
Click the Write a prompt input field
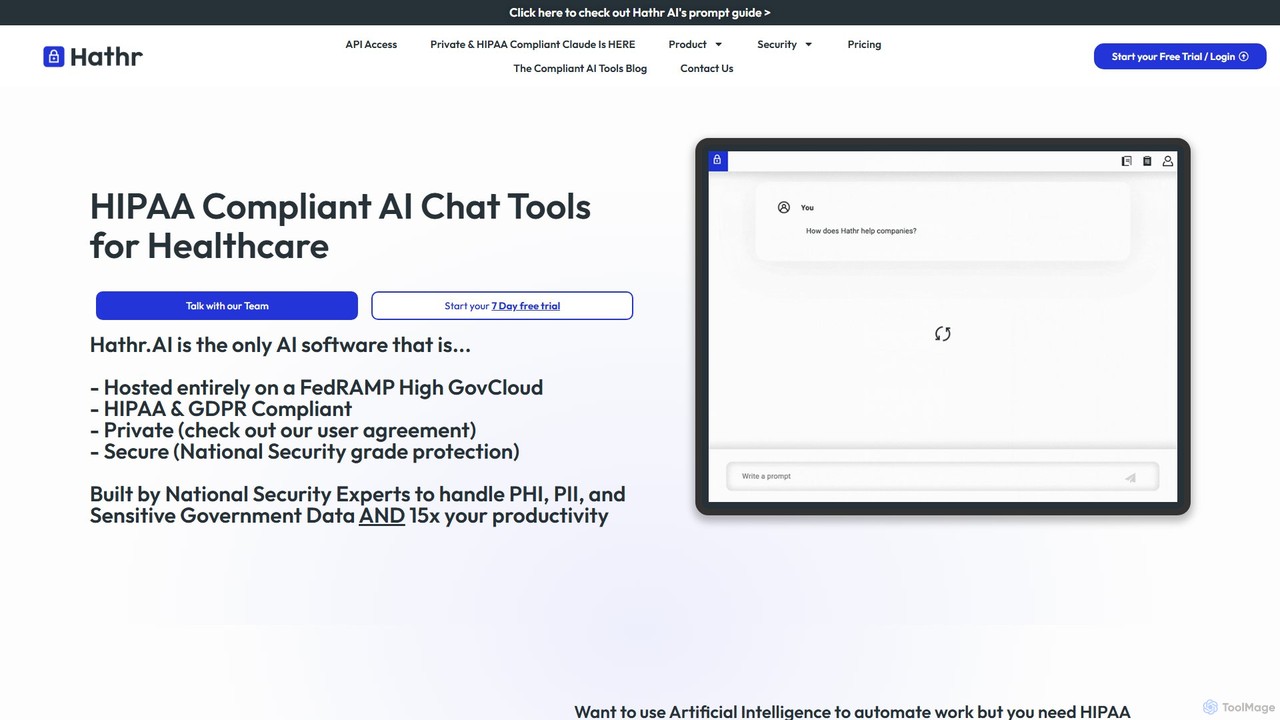[x=942, y=476]
